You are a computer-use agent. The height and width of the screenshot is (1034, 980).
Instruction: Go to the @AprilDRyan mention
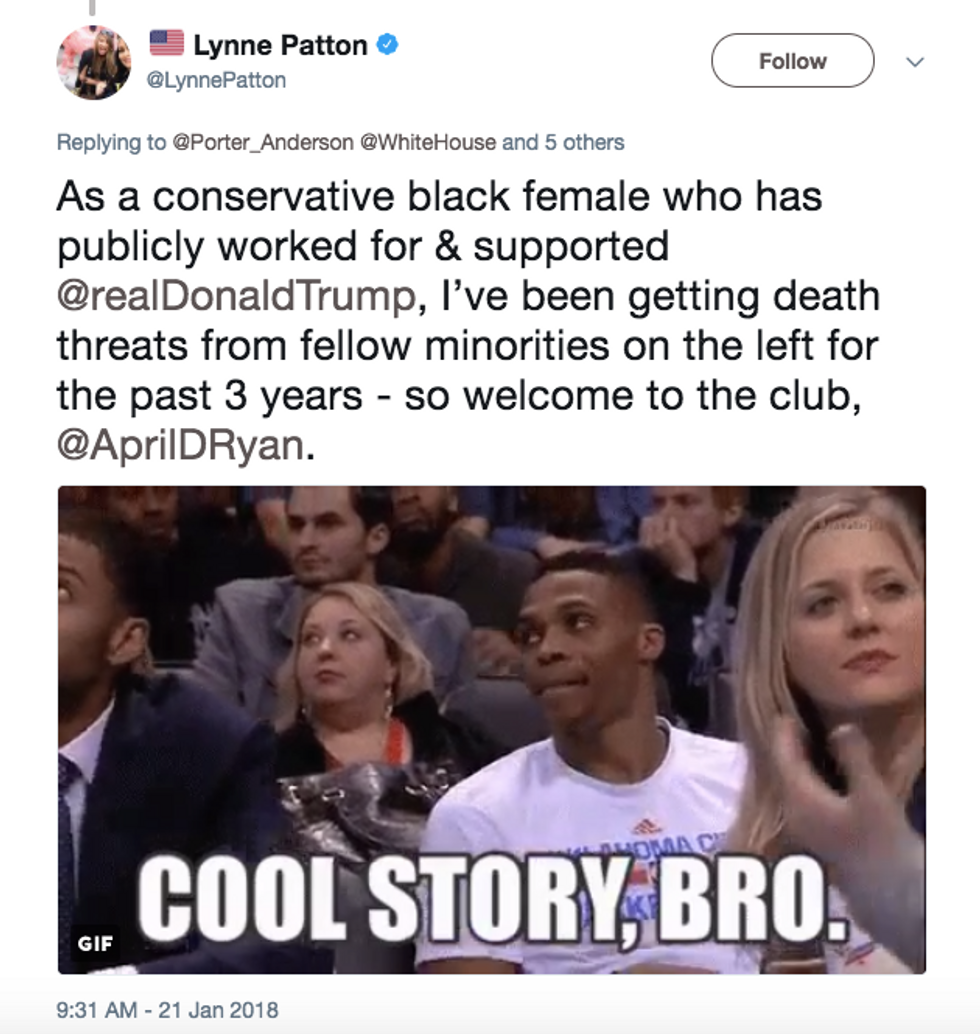coord(181,446)
